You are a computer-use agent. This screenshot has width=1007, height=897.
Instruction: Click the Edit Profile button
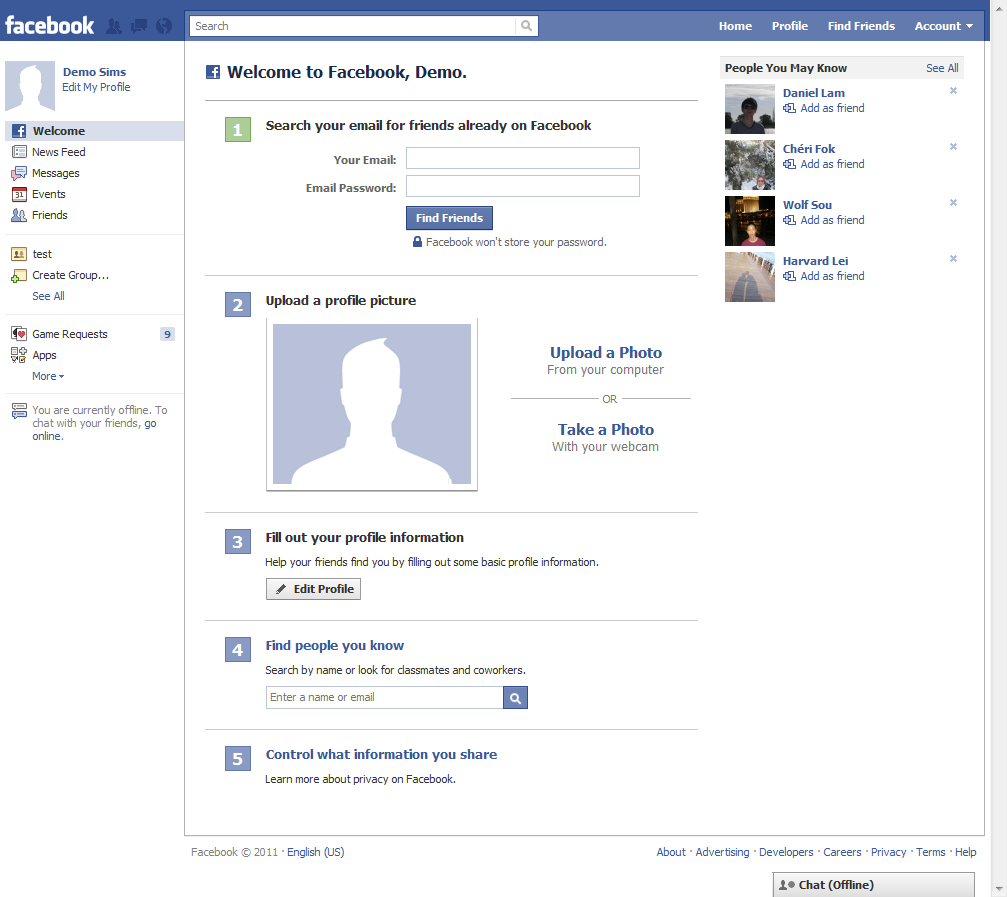click(x=313, y=589)
